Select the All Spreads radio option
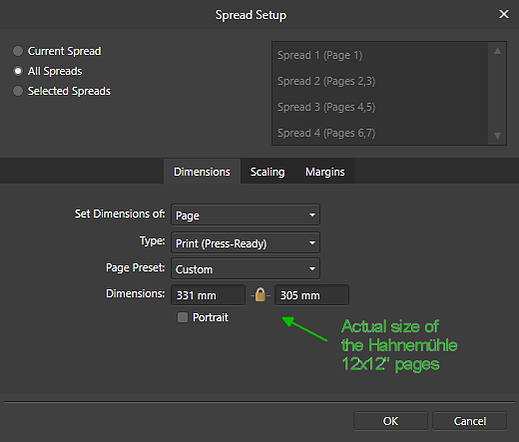This screenshot has width=519, height=442. [x=18, y=71]
